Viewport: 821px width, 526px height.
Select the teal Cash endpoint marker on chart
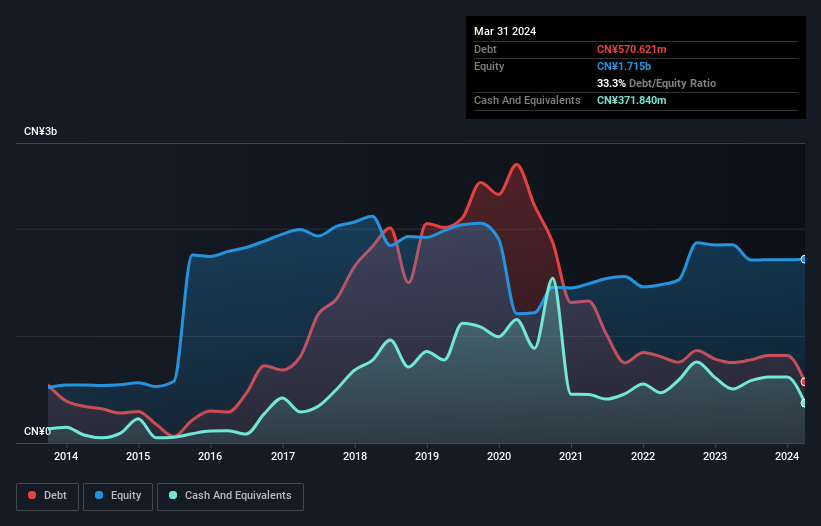coord(804,403)
